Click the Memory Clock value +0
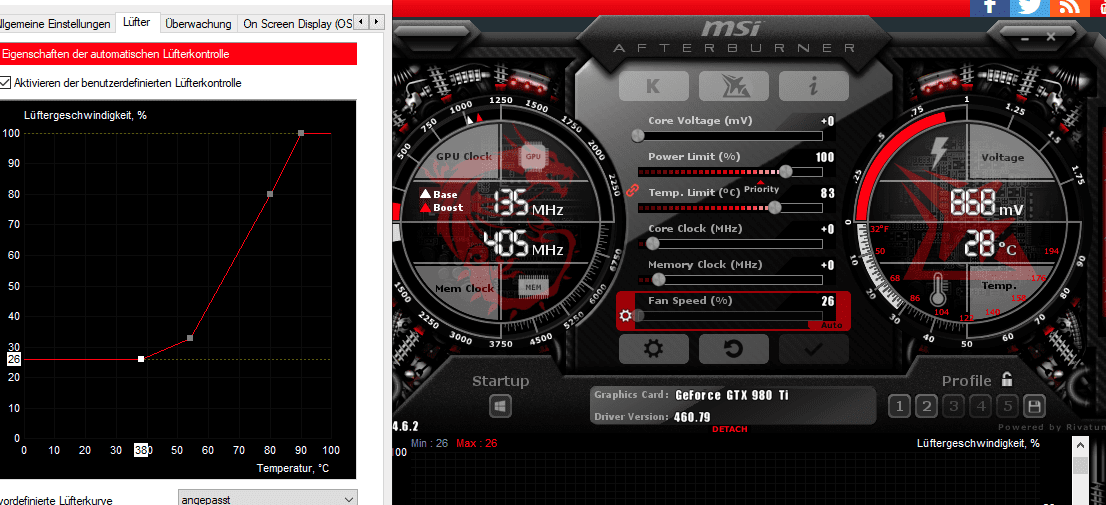The width and height of the screenshot is (1106, 505). (828, 264)
